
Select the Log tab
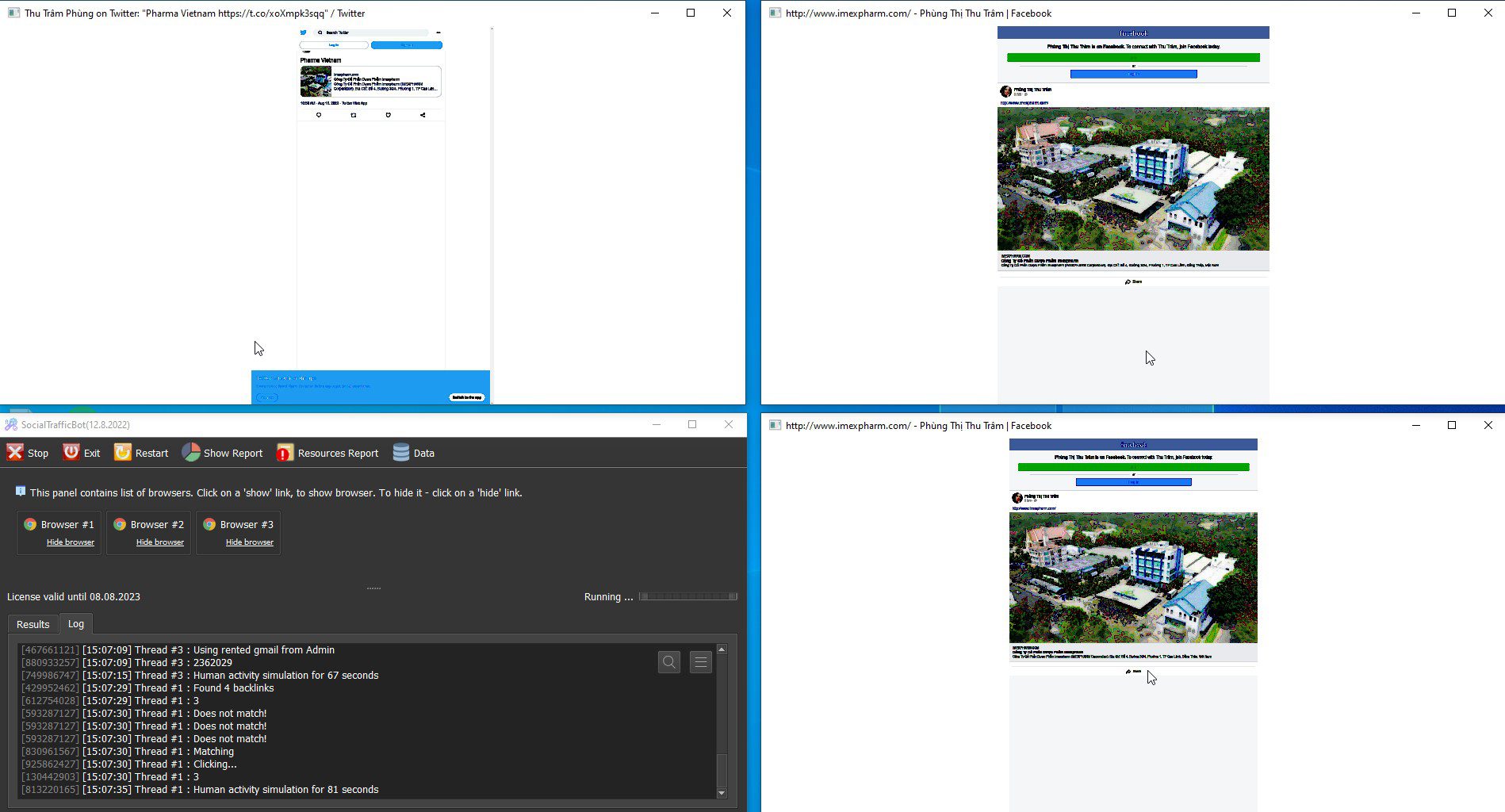[x=76, y=624]
